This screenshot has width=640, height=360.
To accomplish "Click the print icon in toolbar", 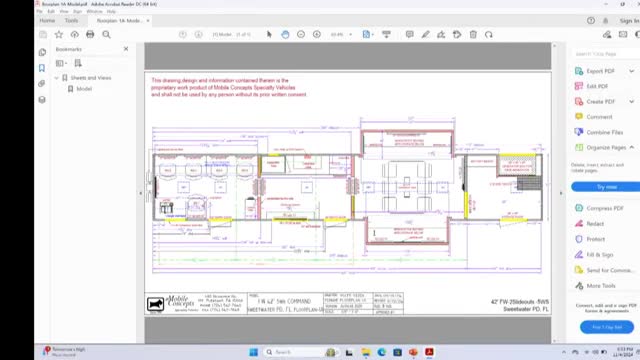I will click(x=90, y=35).
